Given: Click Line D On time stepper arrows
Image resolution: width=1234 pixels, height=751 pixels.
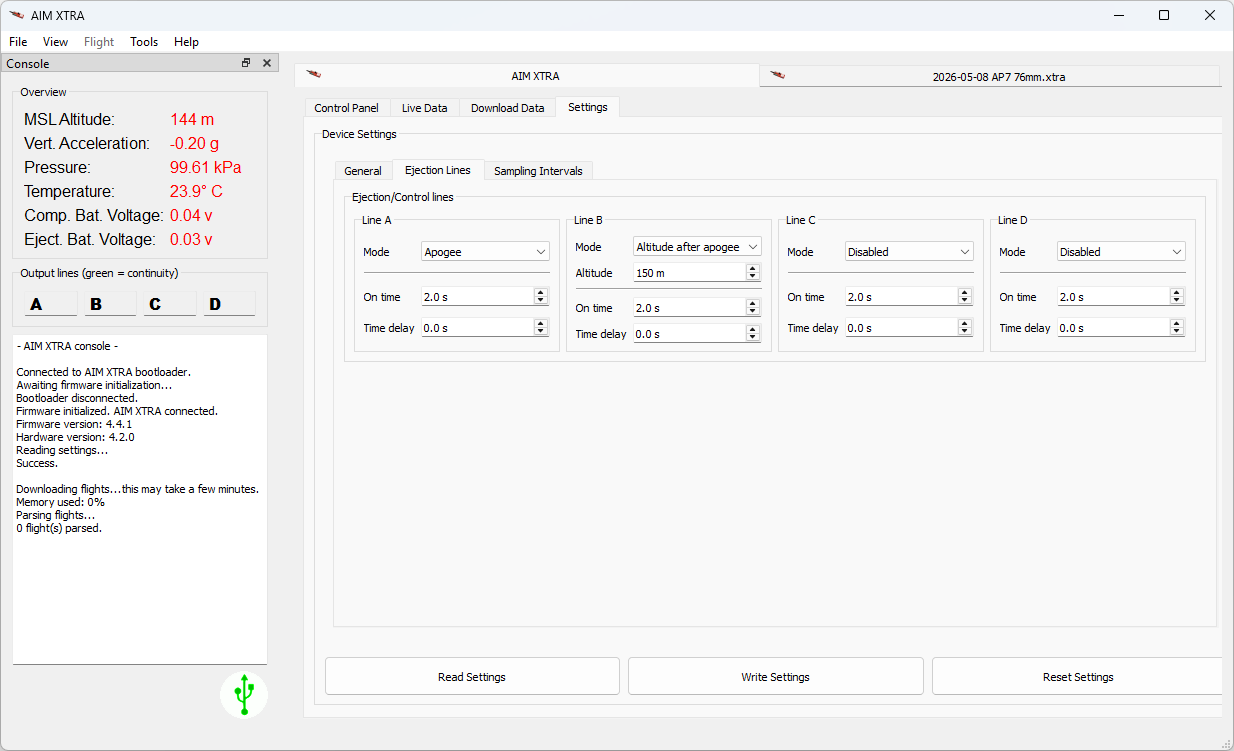Looking at the screenshot, I should 1177,297.
